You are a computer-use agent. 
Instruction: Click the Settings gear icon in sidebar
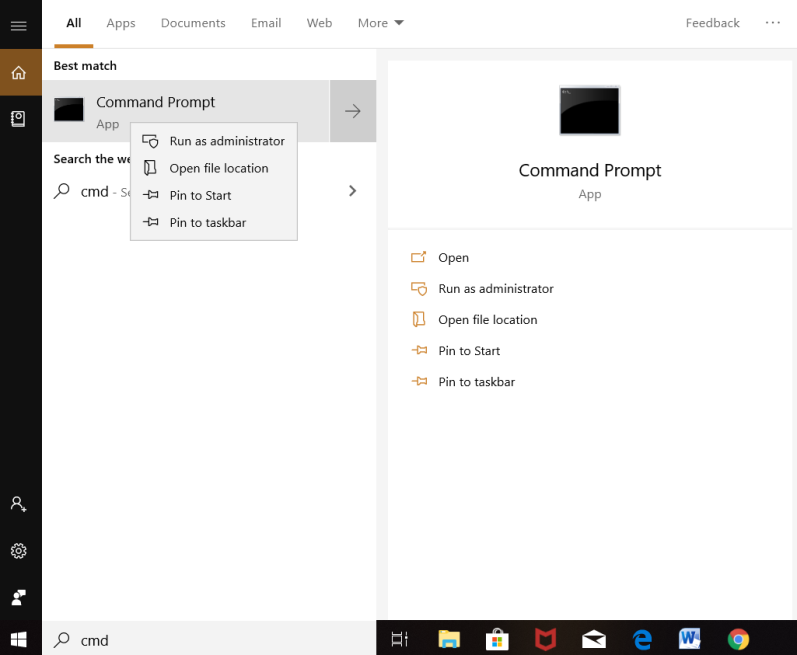point(19,551)
